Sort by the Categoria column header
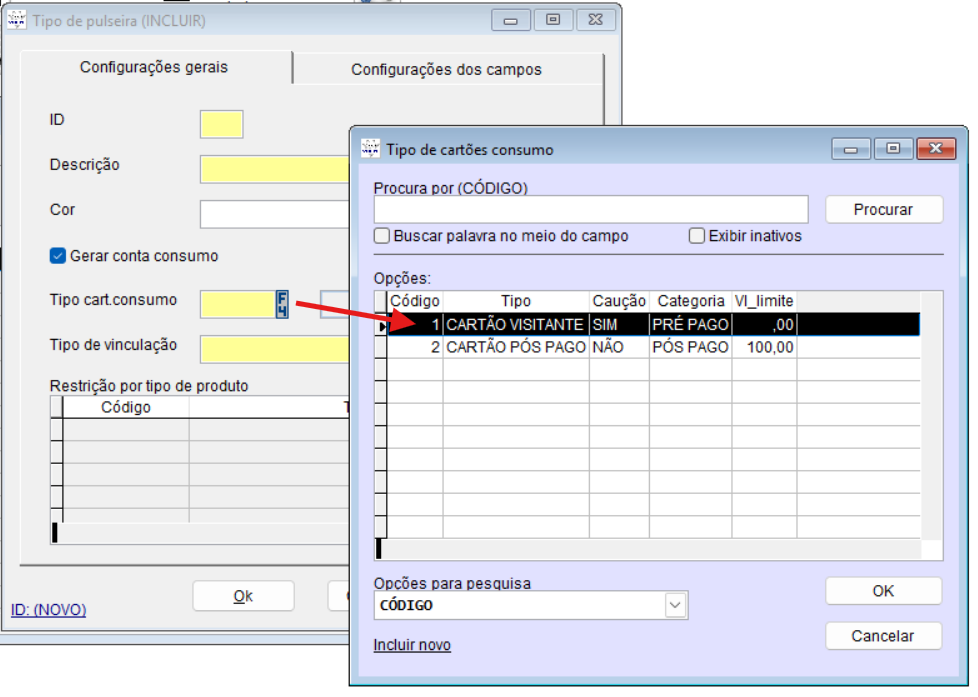This screenshot has height=697, width=978. pyautogui.click(x=690, y=301)
